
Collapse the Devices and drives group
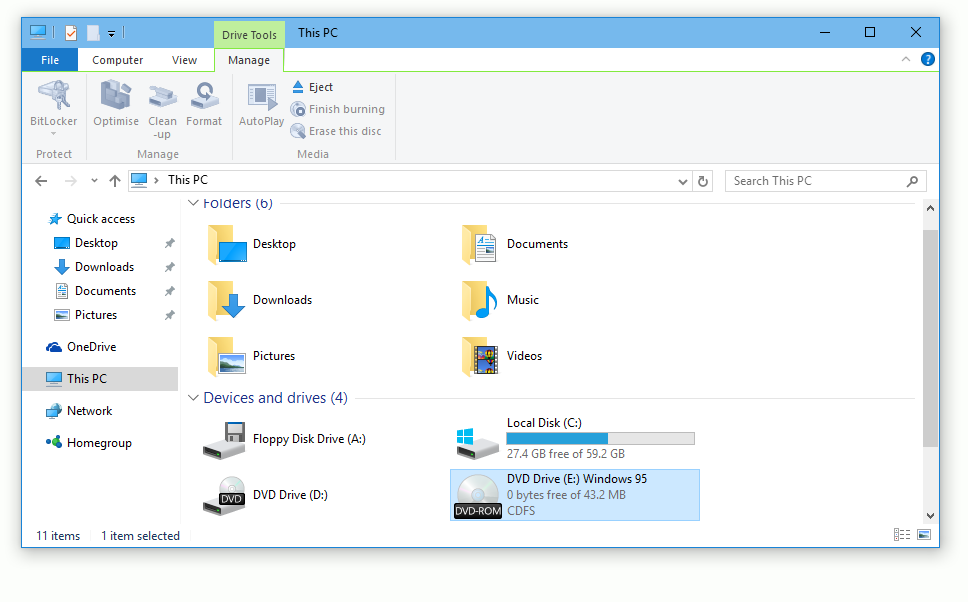[x=193, y=398]
